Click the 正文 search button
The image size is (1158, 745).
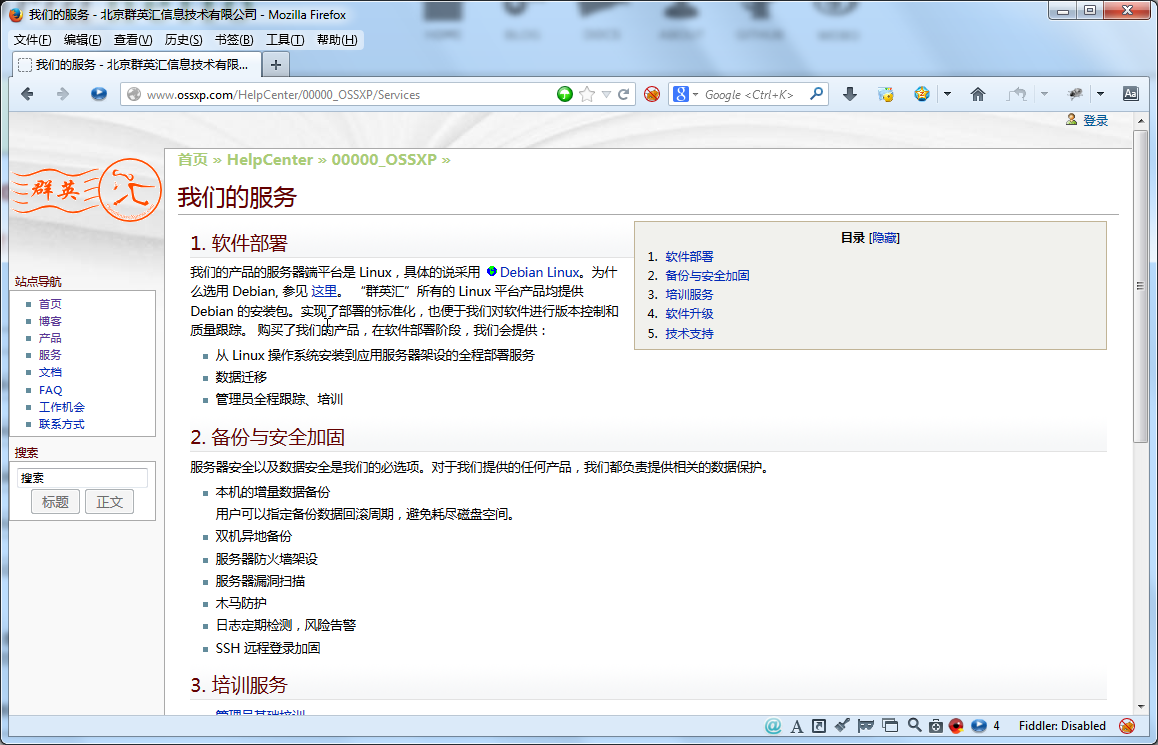click(109, 502)
